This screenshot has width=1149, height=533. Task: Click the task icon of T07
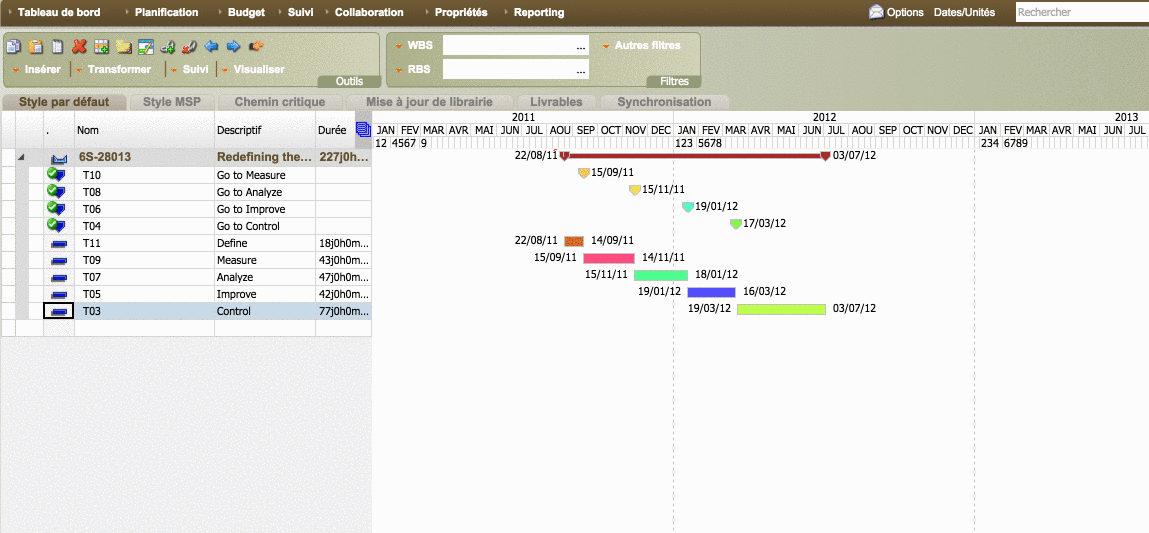(x=59, y=277)
